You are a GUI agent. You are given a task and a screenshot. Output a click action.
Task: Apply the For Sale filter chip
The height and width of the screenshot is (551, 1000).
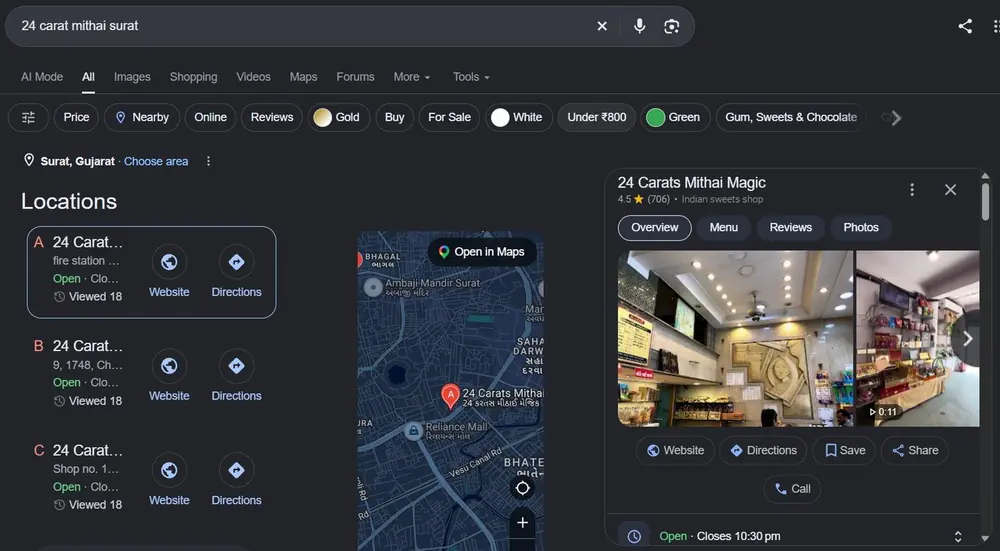449,117
